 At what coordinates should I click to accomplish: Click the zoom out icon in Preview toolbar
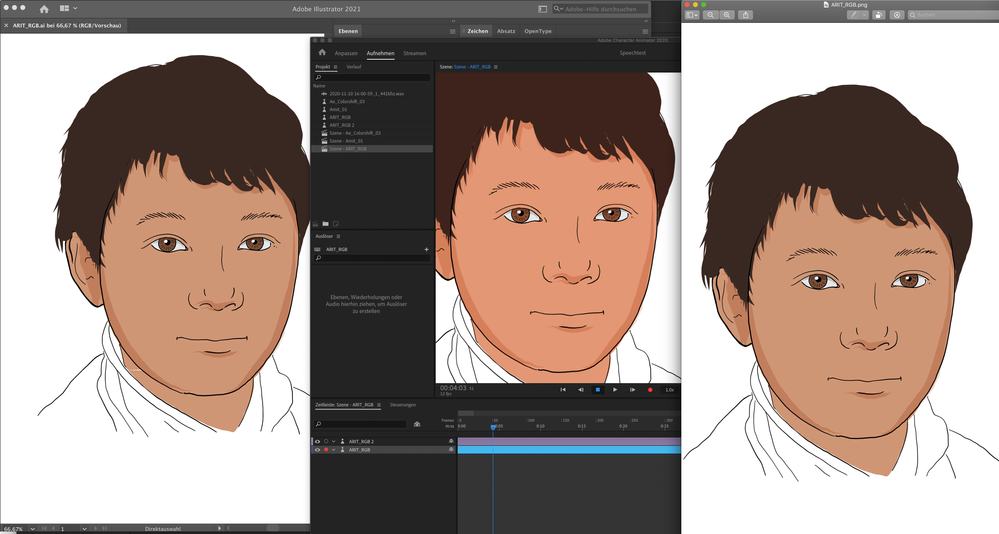(711, 15)
